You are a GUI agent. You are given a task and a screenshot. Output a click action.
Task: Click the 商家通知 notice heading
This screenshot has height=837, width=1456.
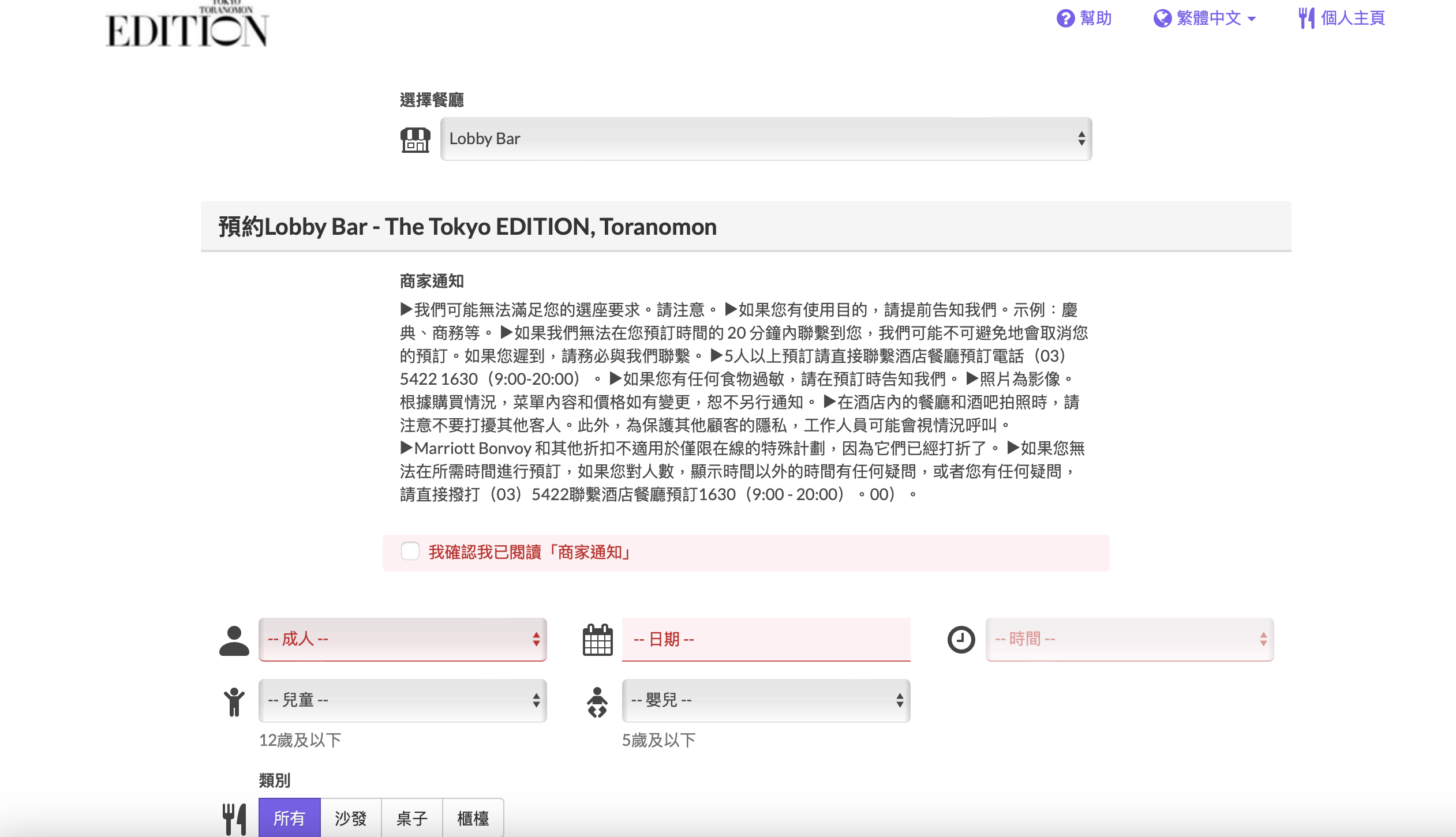click(432, 281)
